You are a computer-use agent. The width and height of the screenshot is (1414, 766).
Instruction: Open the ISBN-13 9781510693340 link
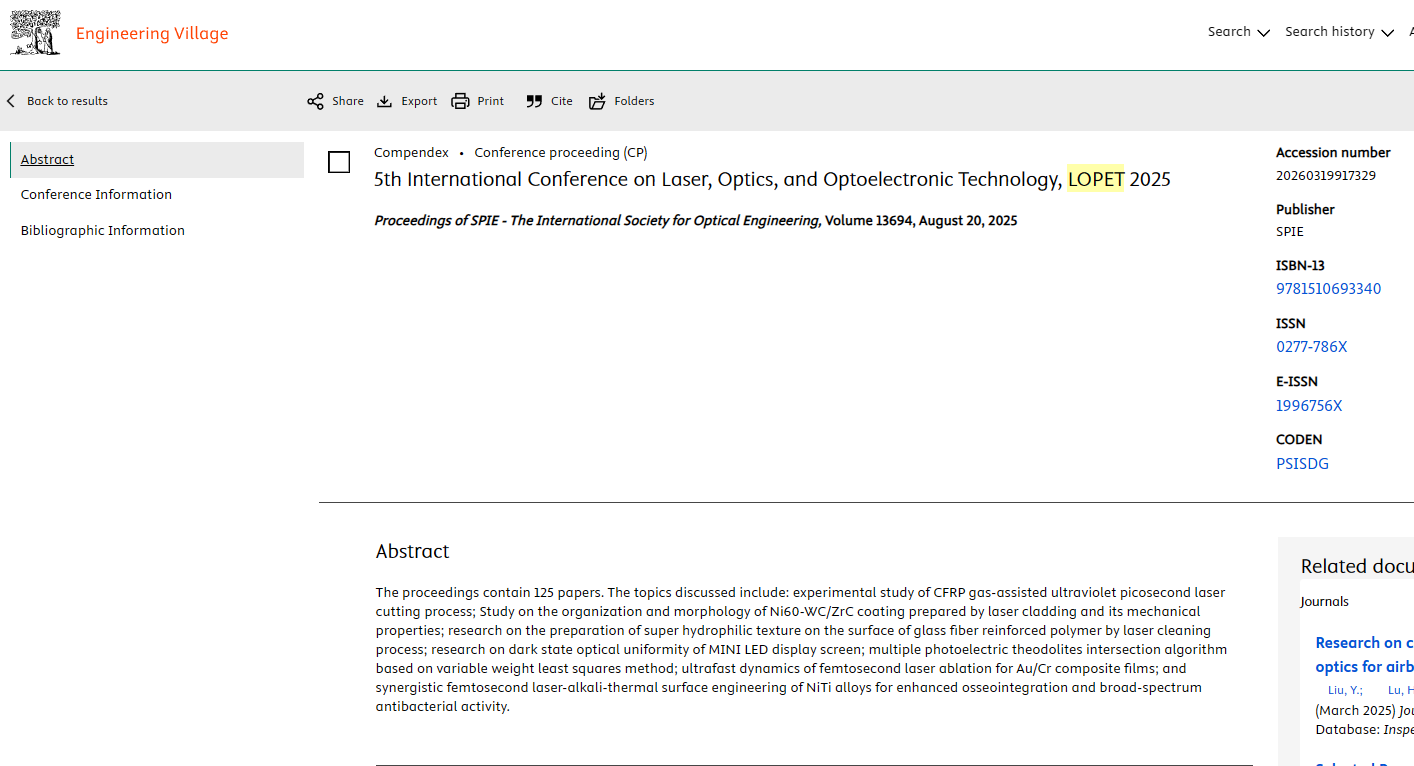1328,289
